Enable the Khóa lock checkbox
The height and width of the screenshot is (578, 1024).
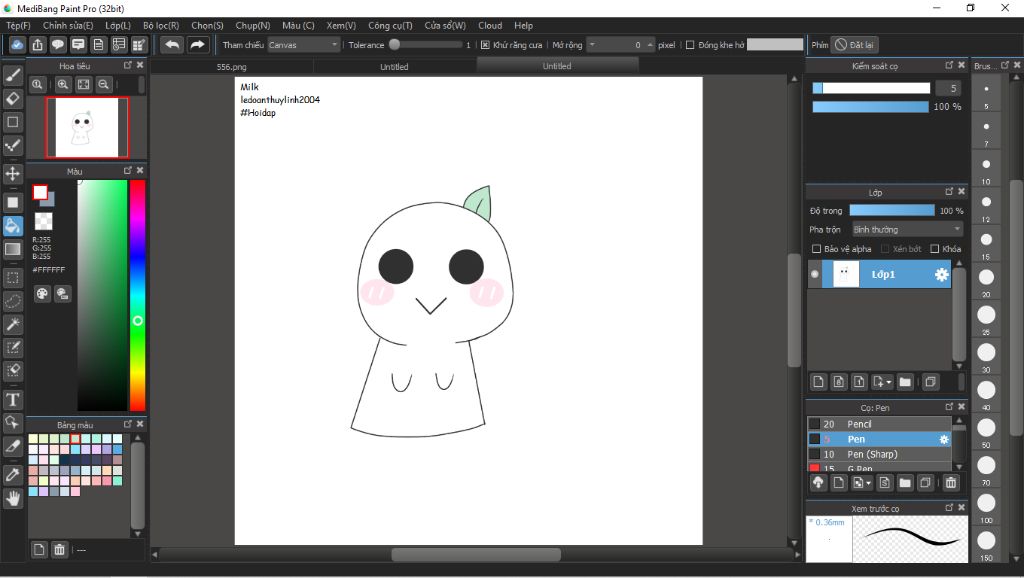pos(935,249)
